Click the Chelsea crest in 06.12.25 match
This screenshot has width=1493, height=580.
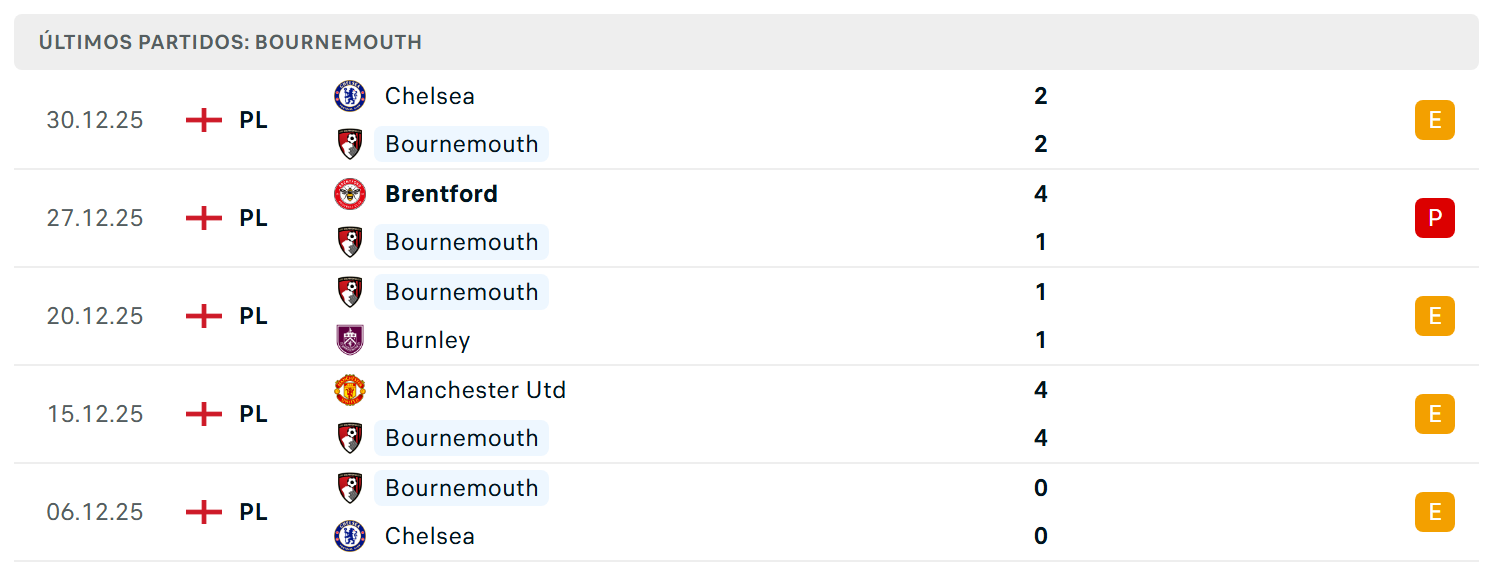[x=350, y=536]
